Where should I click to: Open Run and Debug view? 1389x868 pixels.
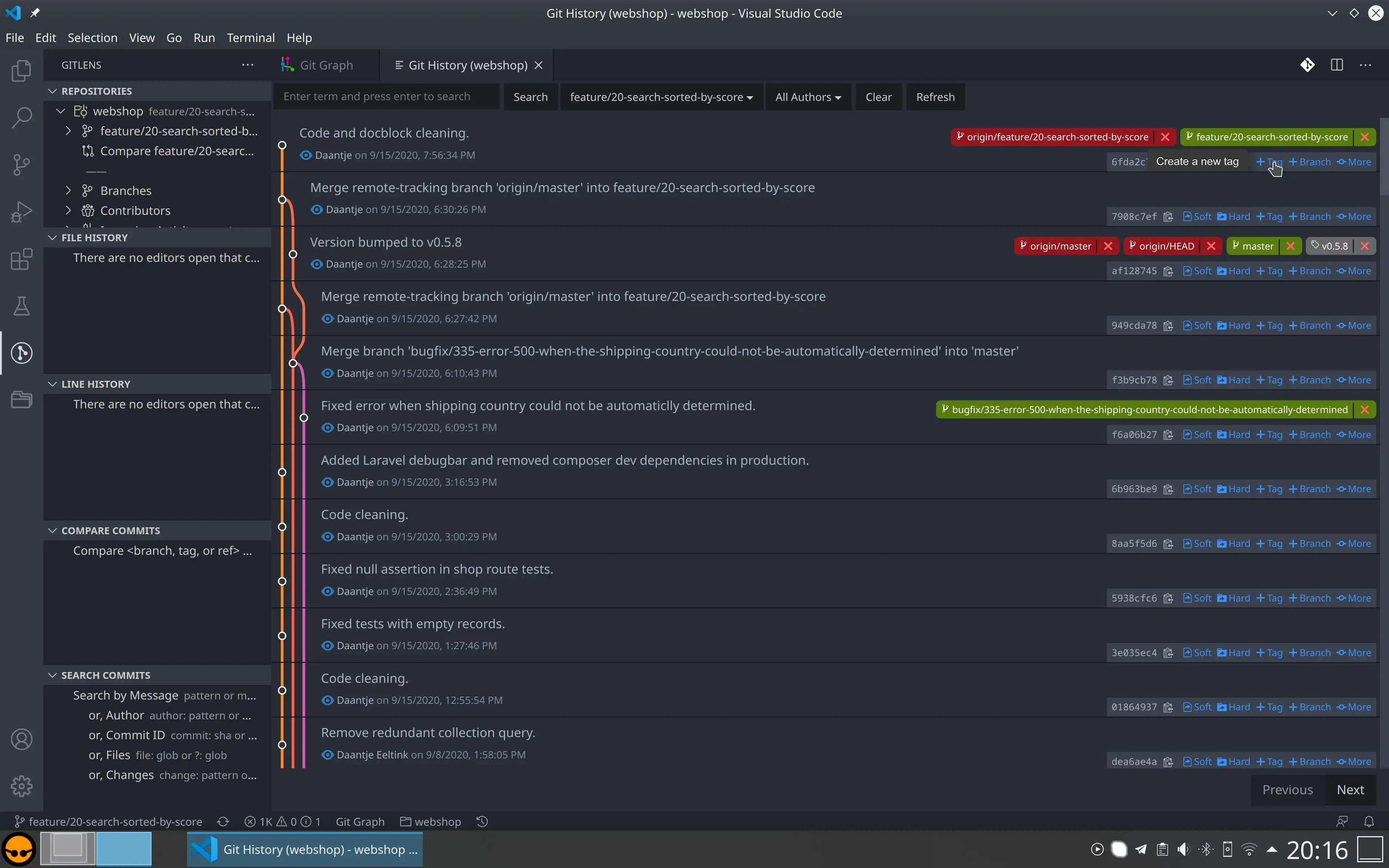(x=21, y=212)
